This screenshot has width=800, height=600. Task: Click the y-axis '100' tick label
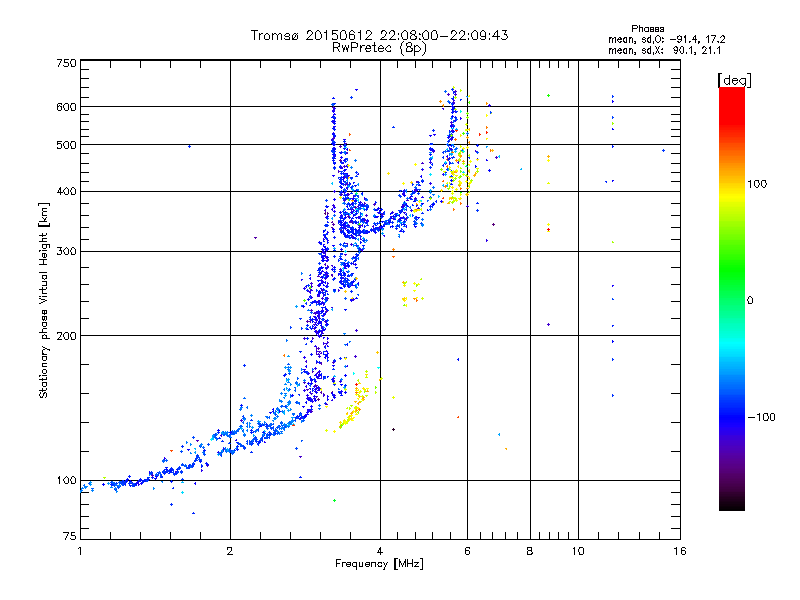coord(66,480)
